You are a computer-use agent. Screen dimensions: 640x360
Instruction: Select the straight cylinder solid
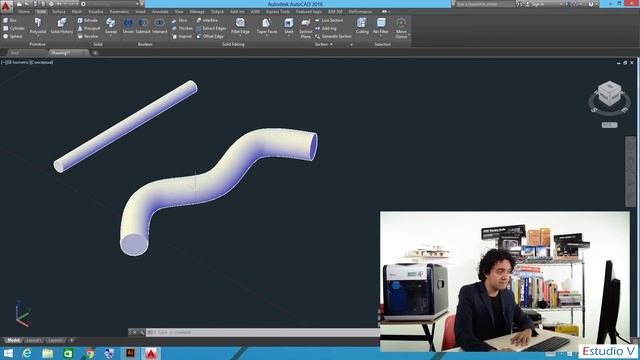[126, 126]
